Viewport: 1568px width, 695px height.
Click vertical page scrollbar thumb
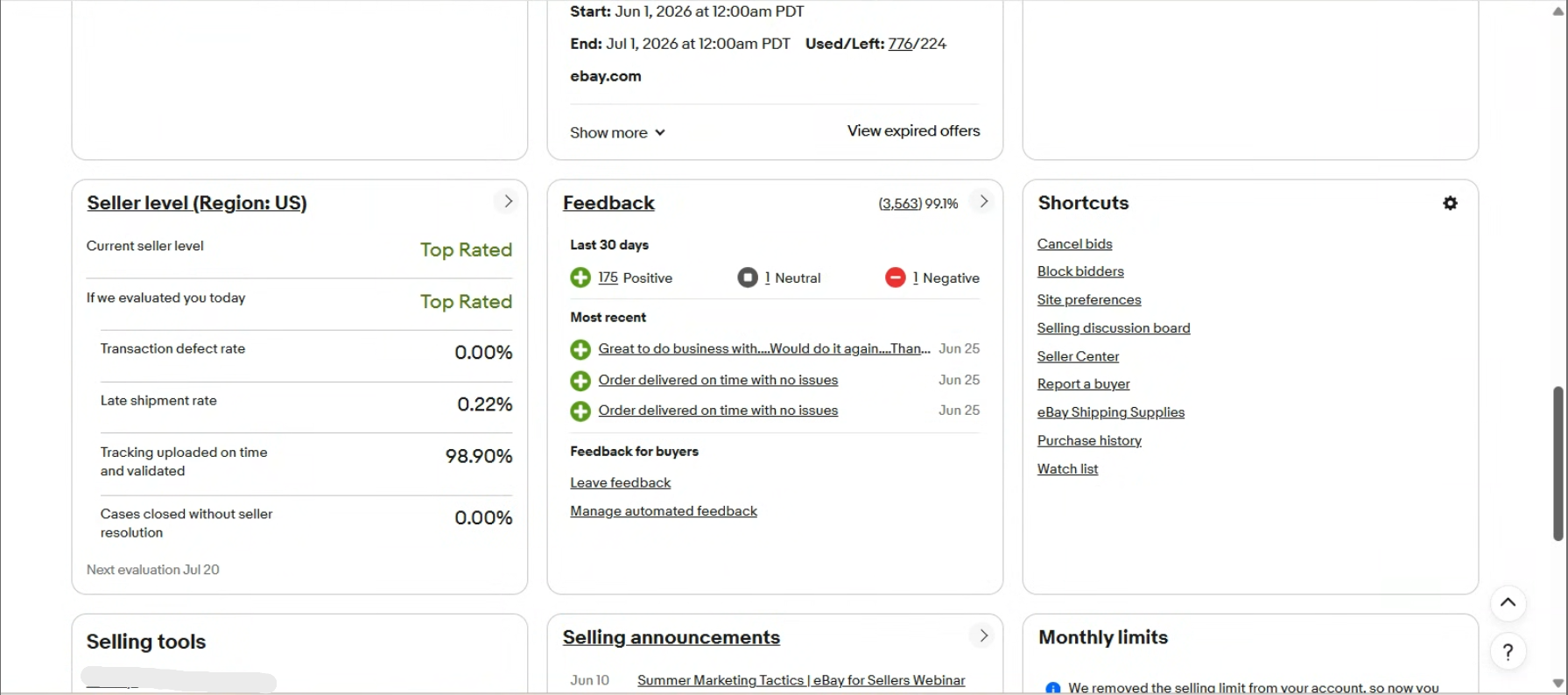pos(1557,463)
